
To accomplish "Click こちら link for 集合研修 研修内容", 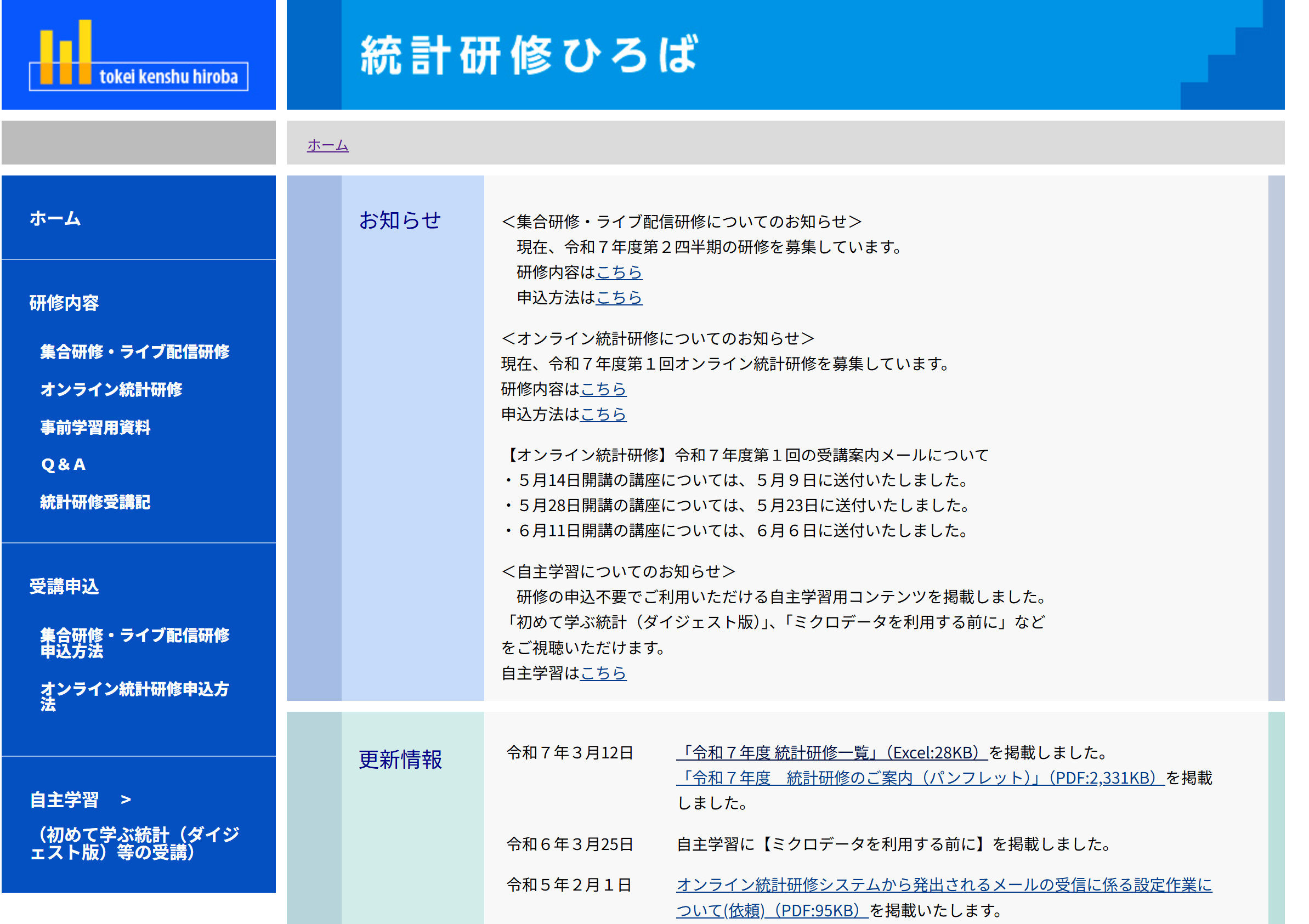I will [x=619, y=273].
